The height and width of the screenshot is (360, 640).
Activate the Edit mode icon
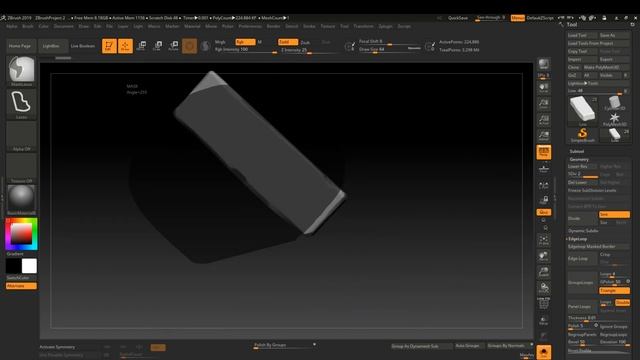point(109,46)
